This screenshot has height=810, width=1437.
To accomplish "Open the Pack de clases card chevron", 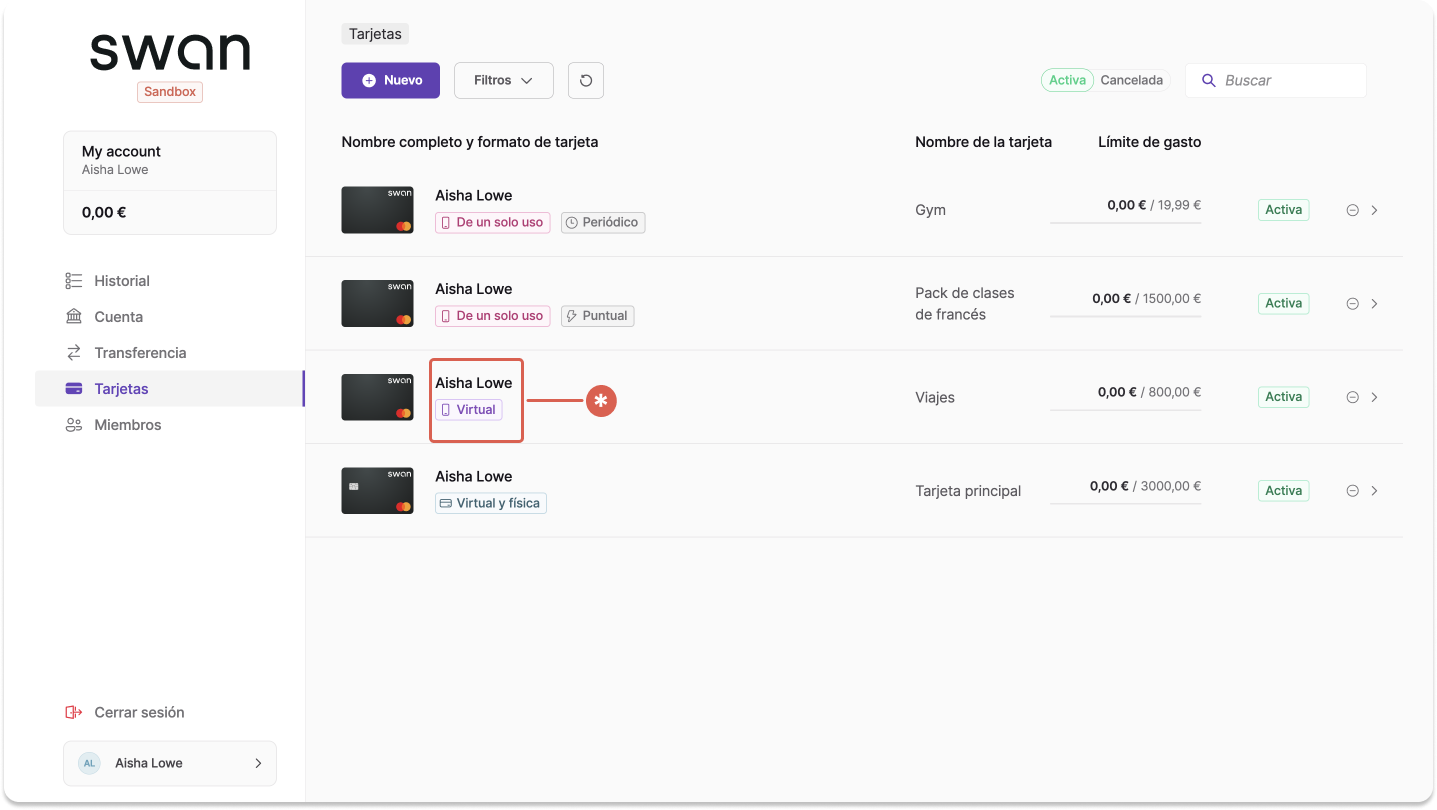I will click(x=1375, y=304).
